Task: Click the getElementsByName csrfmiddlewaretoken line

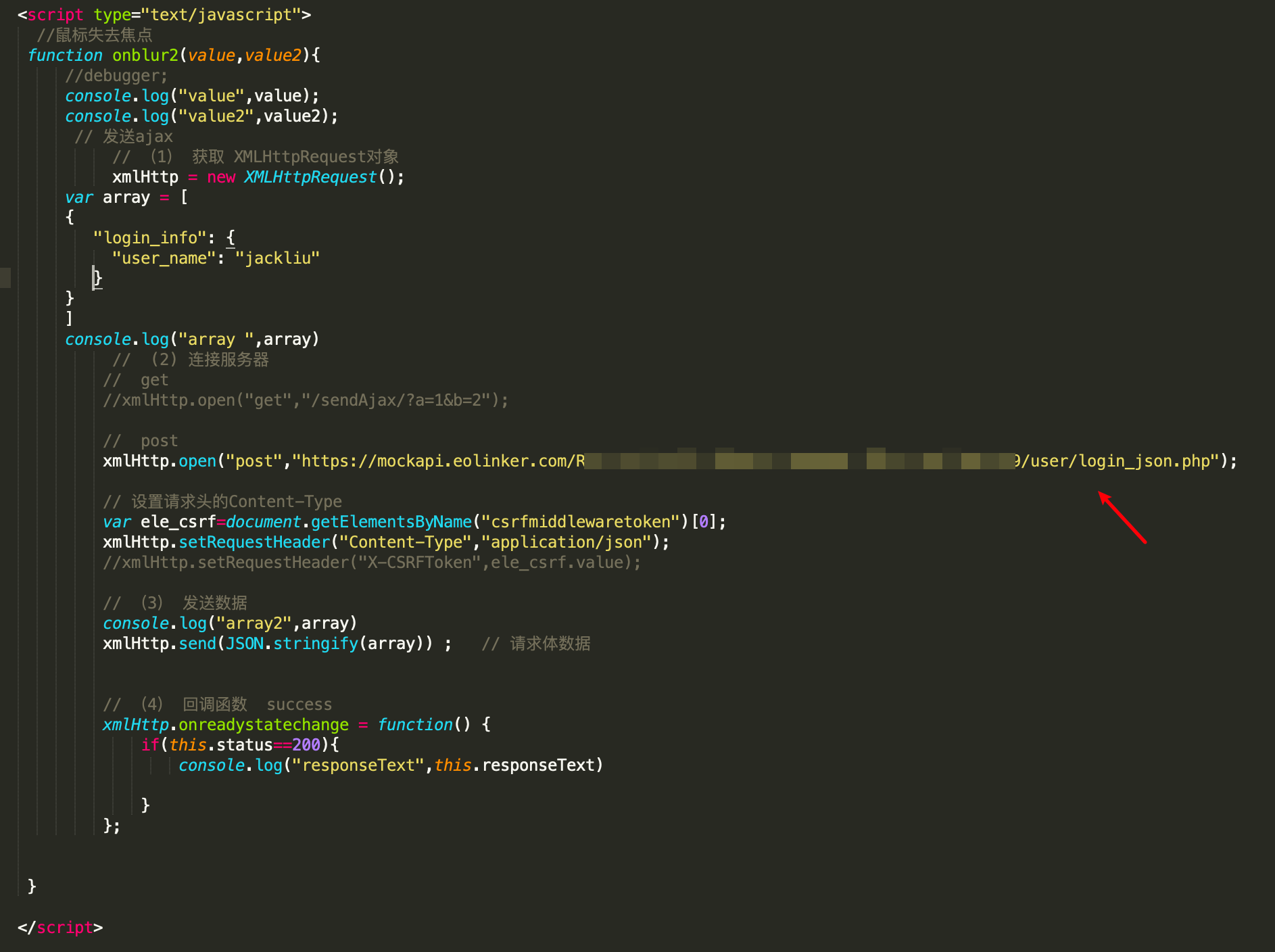Action: [414, 521]
